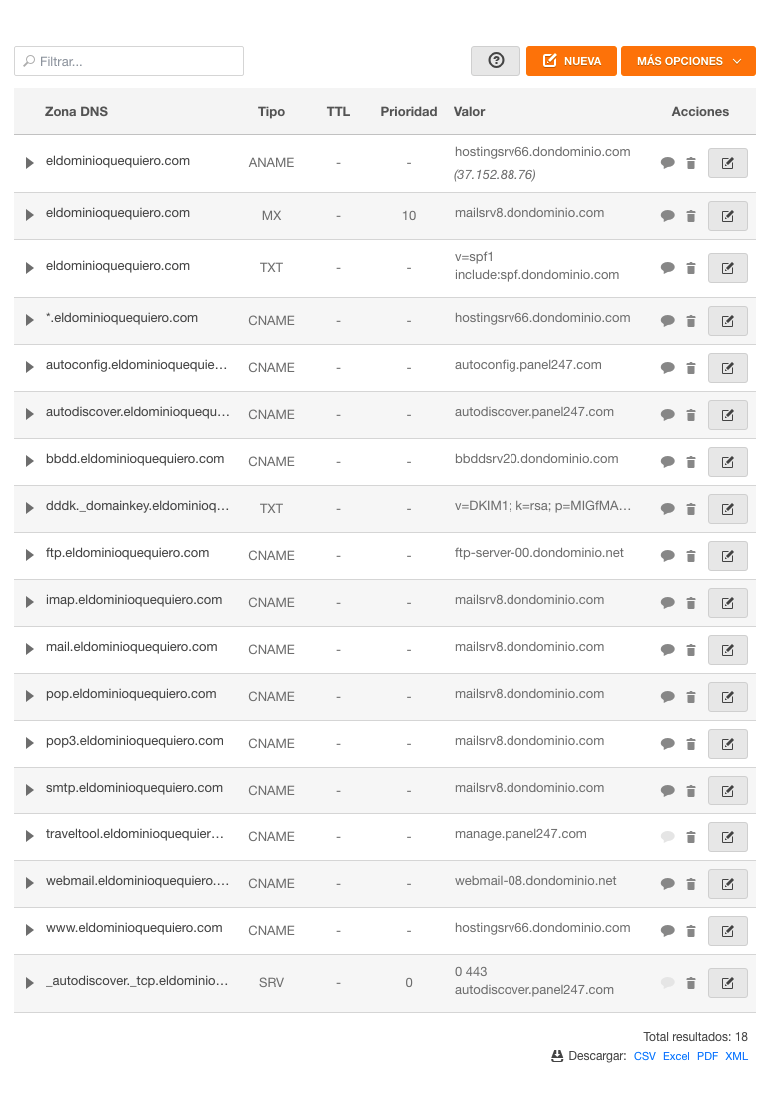Screen dimensions: 771x1098
Task: Download the zone as CSV
Action: point(644,1056)
